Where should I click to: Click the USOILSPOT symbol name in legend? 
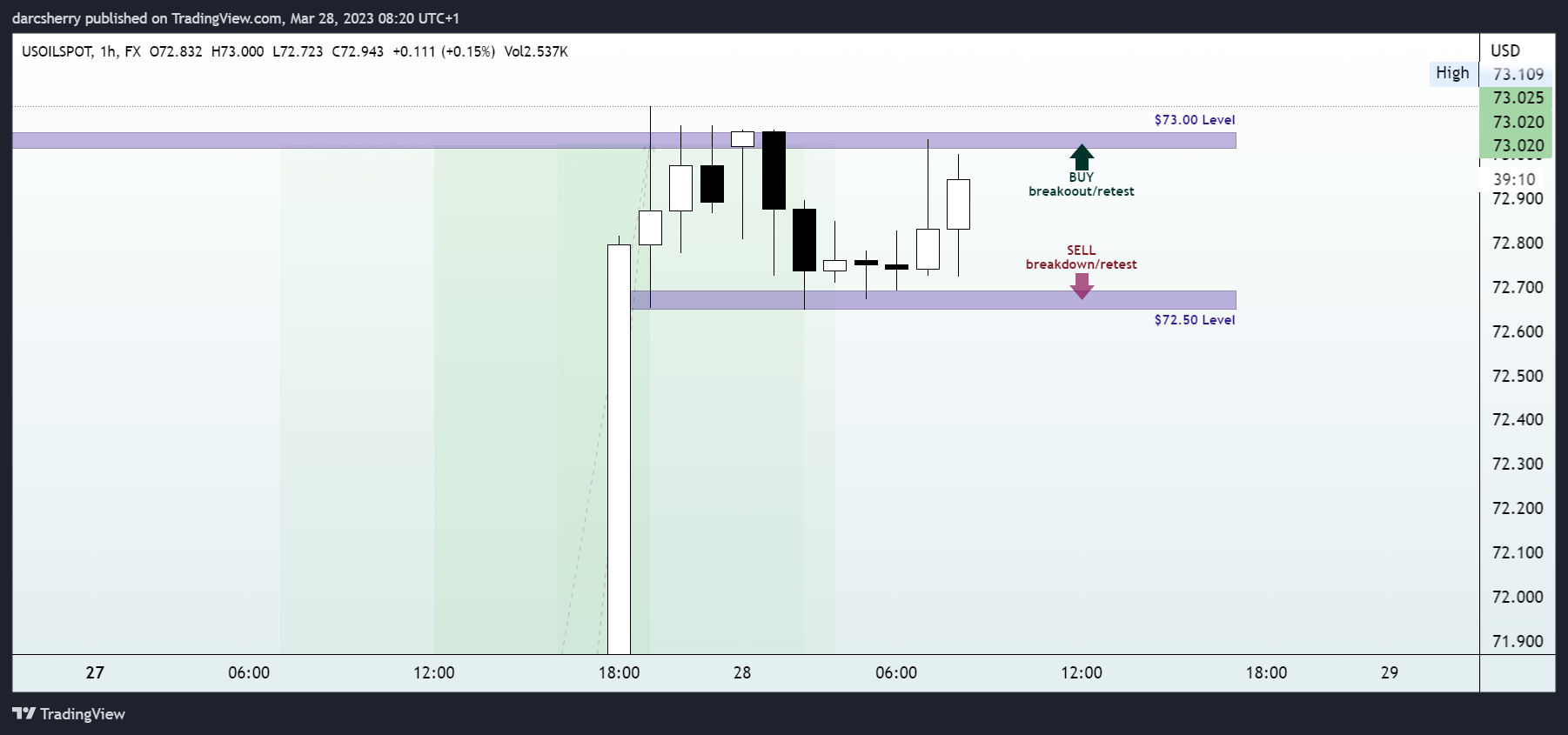(57, 51)
